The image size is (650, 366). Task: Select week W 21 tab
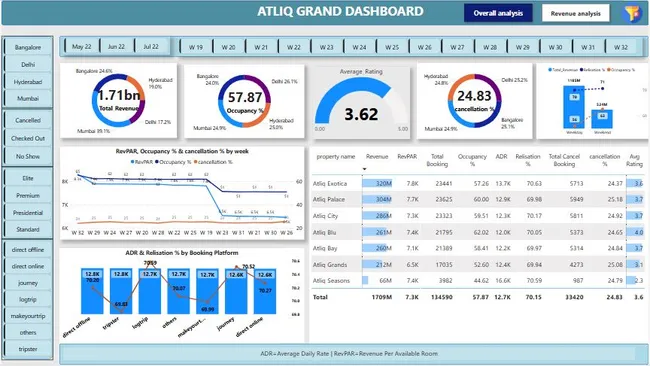pos(261,47)
